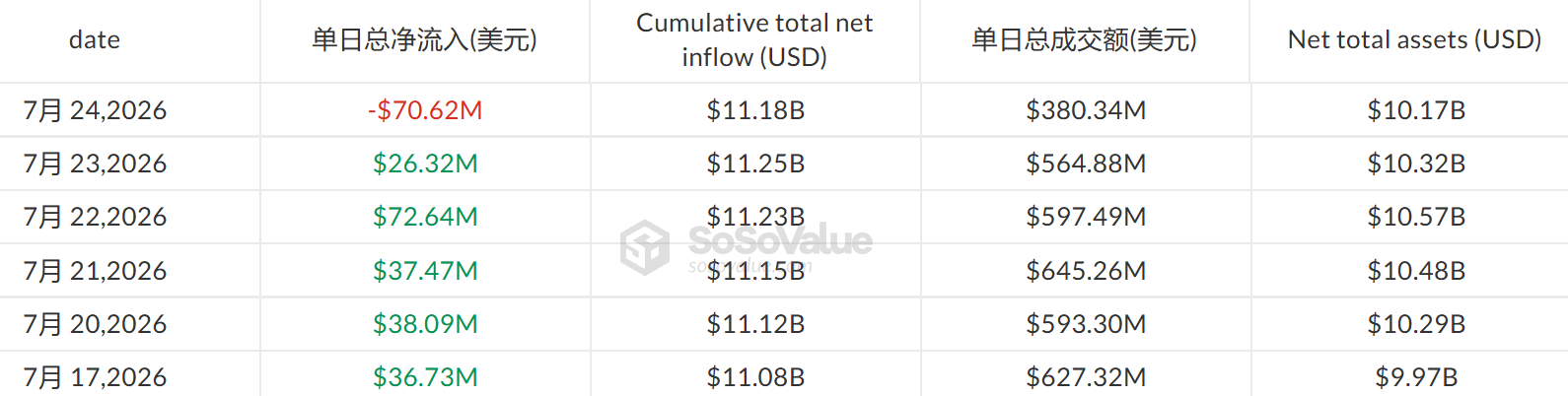
Task: Click the Net total assets (USD) header
Action: [1415, 40]
